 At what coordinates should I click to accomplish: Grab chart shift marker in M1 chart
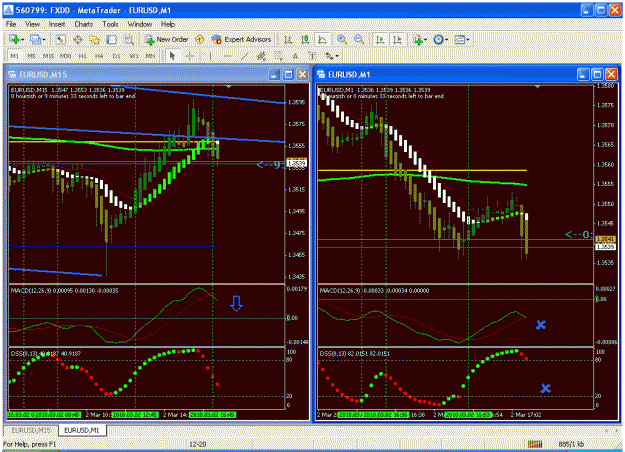click(537, 86)
